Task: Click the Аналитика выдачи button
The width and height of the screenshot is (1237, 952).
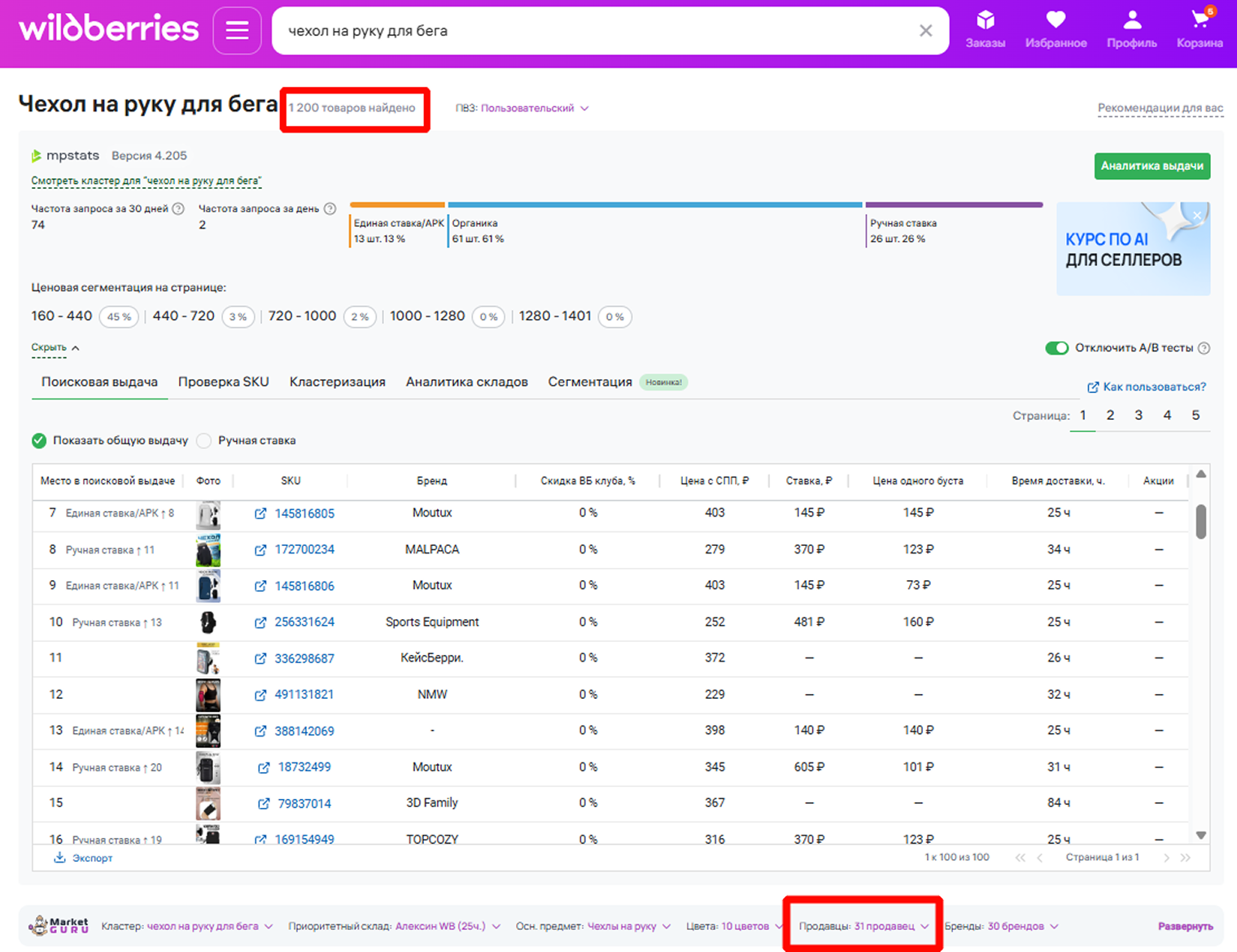Action: pyautogui.click(x=1152, y=166)
